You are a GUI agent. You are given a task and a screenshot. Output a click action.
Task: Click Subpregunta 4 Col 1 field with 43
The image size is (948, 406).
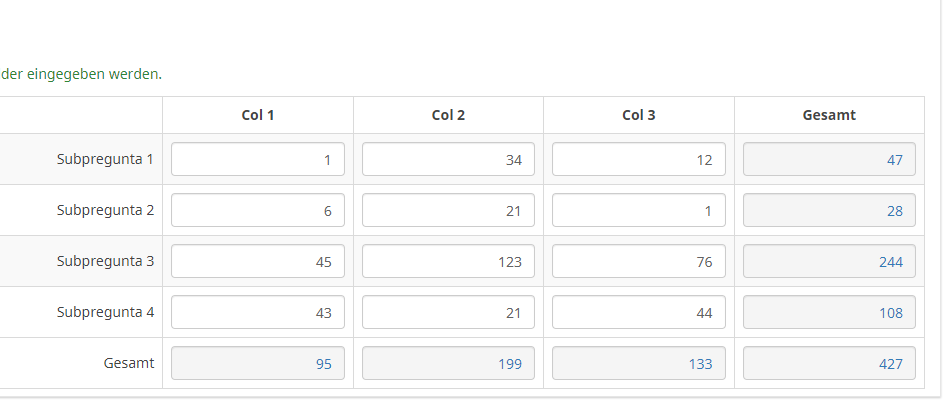(258, 312)
